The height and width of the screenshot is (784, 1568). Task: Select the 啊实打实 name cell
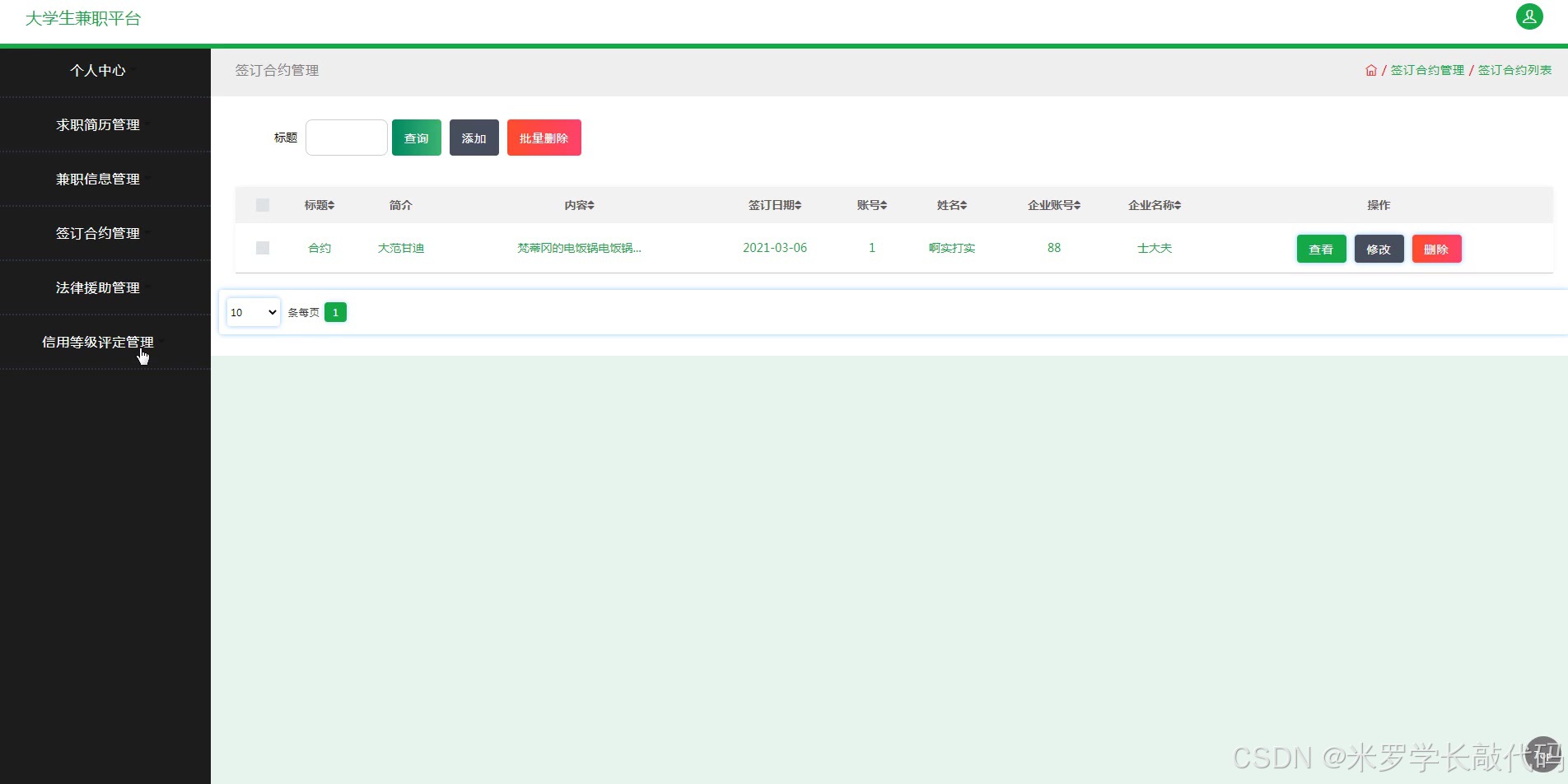point(952,248)
